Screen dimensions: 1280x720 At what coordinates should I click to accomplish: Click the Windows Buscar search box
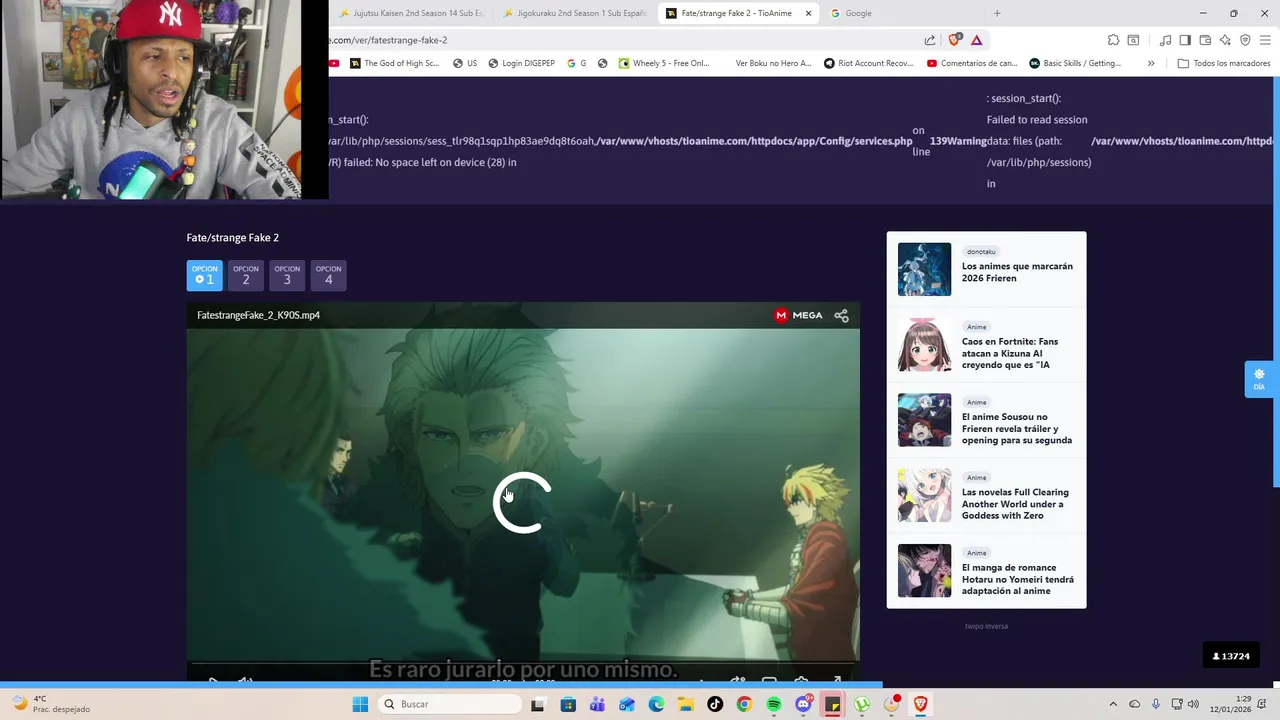450,704
